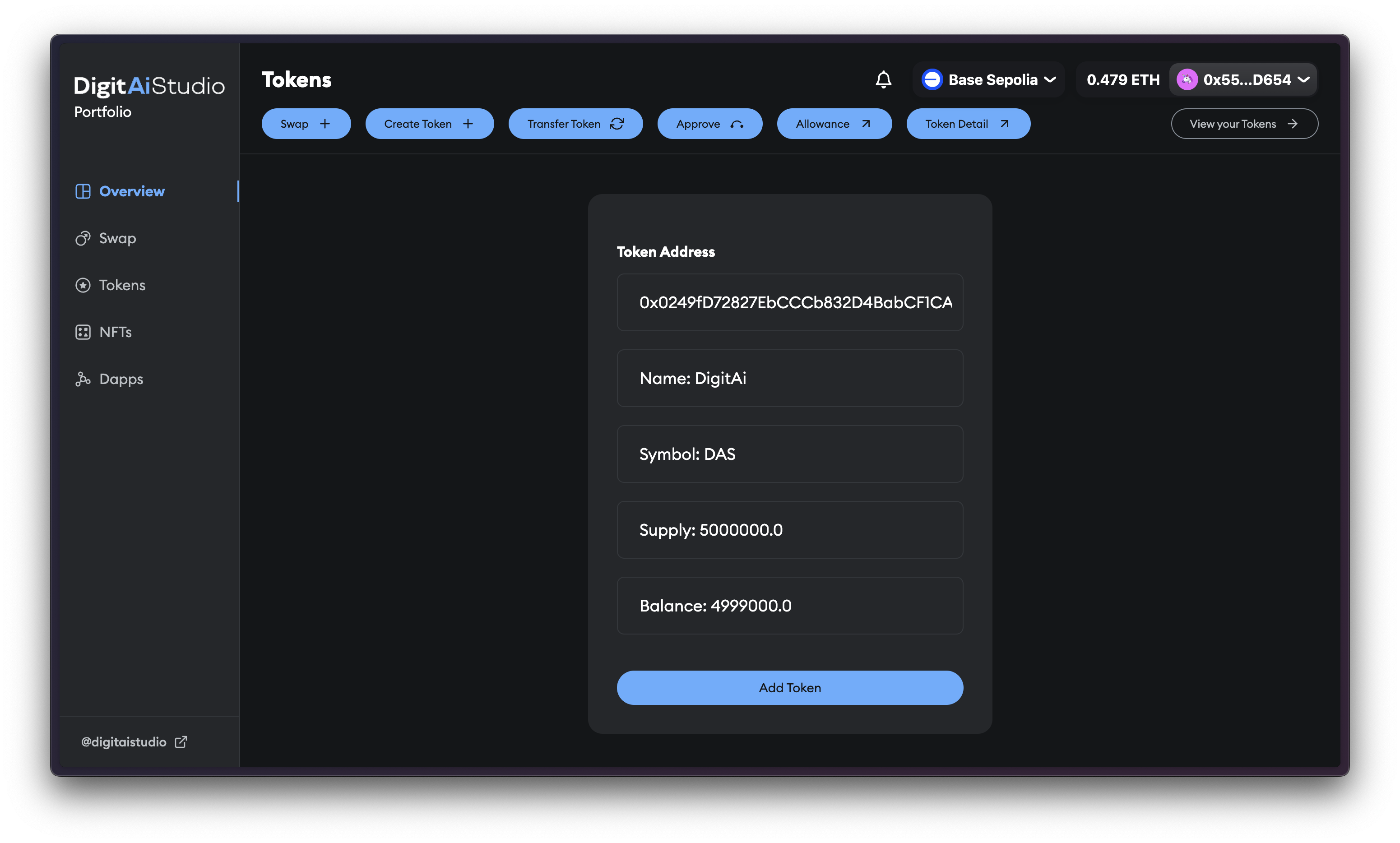Screen dimensions: 1400x843
Task: Select the Create Token action
Action: click(x=429, y=124)
